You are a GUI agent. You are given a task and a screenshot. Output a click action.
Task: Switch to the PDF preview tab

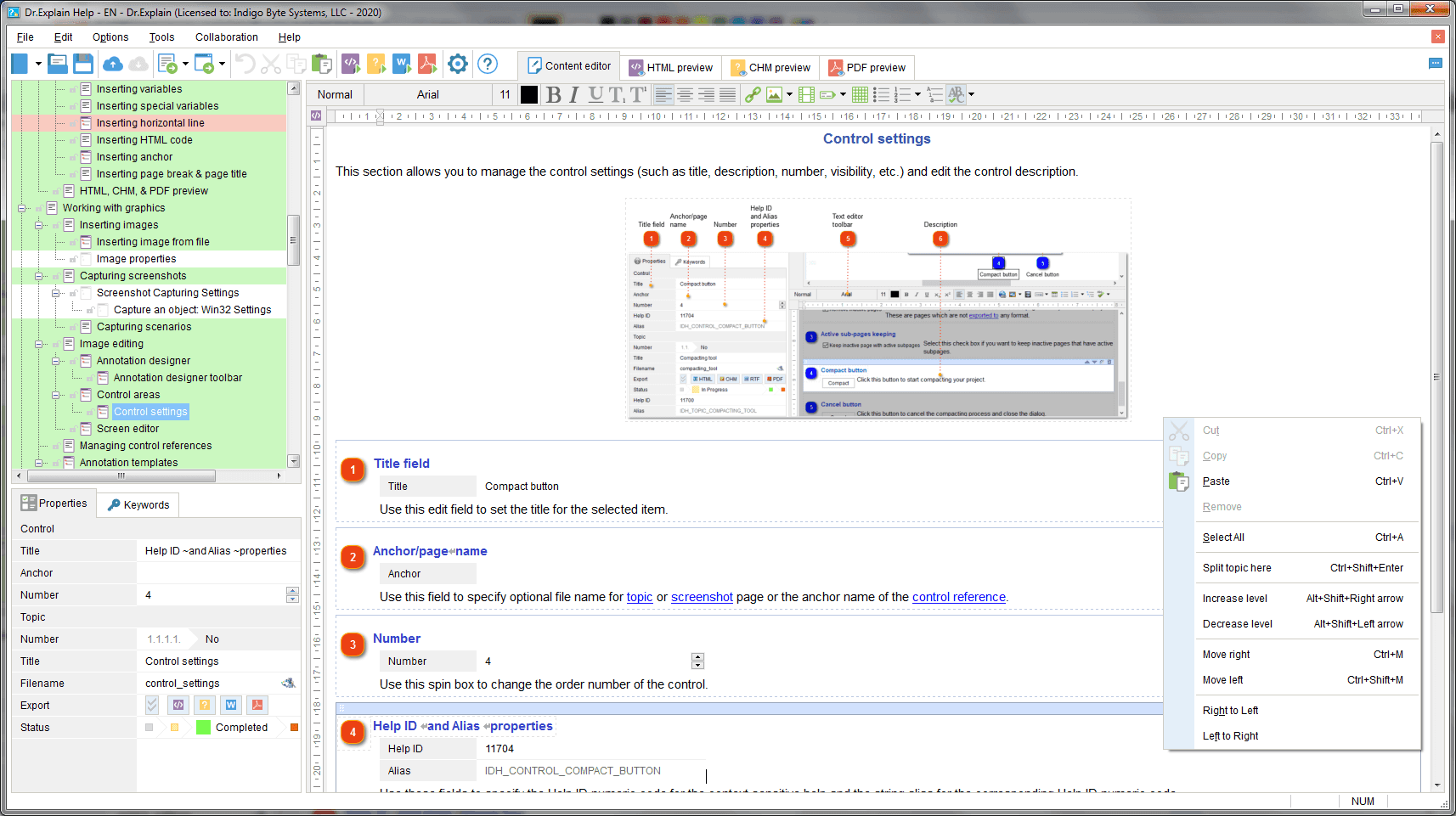[867, 67]
